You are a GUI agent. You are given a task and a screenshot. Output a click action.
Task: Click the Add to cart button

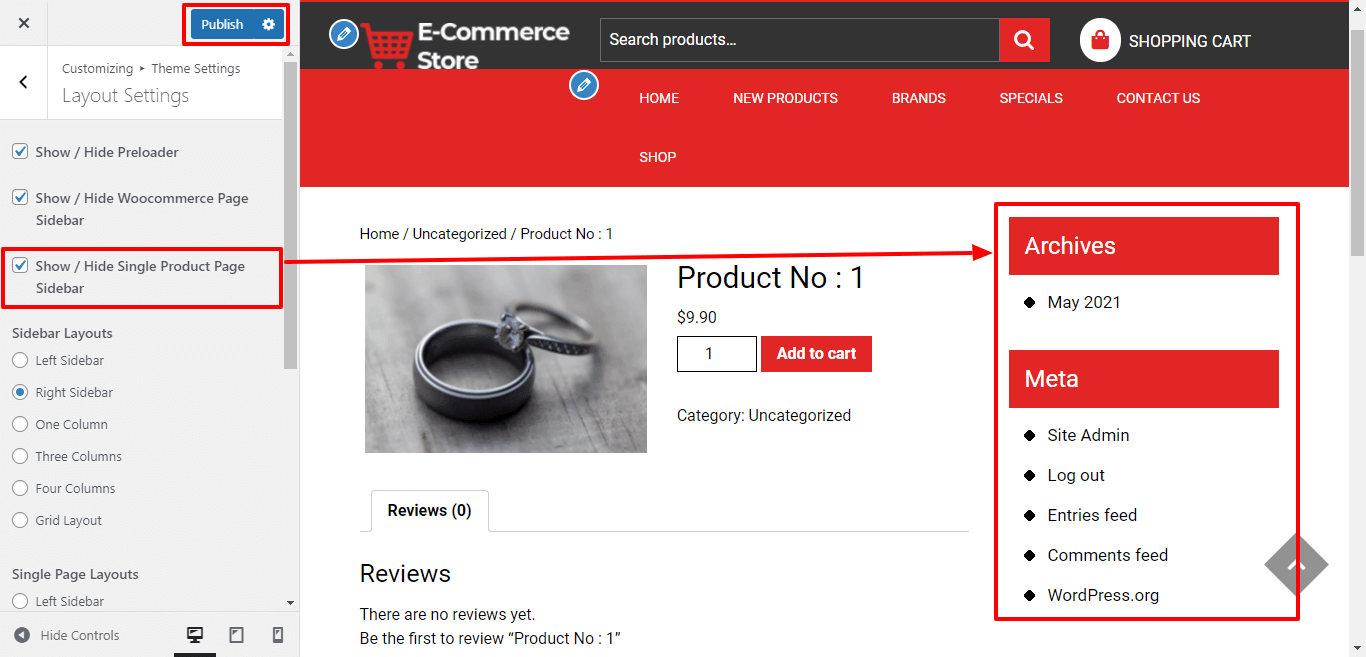coord(816,354)
